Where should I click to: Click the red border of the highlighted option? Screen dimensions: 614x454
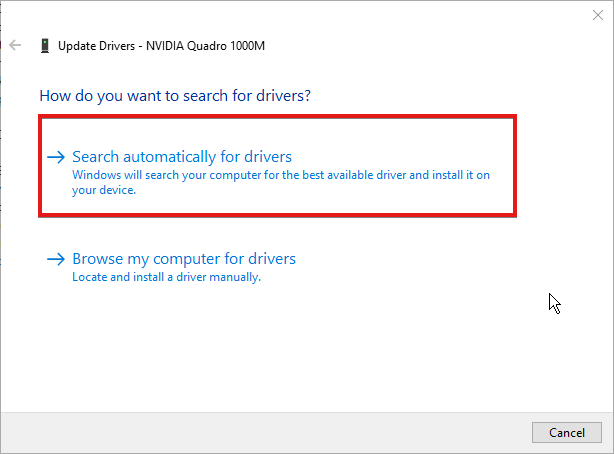277,117
